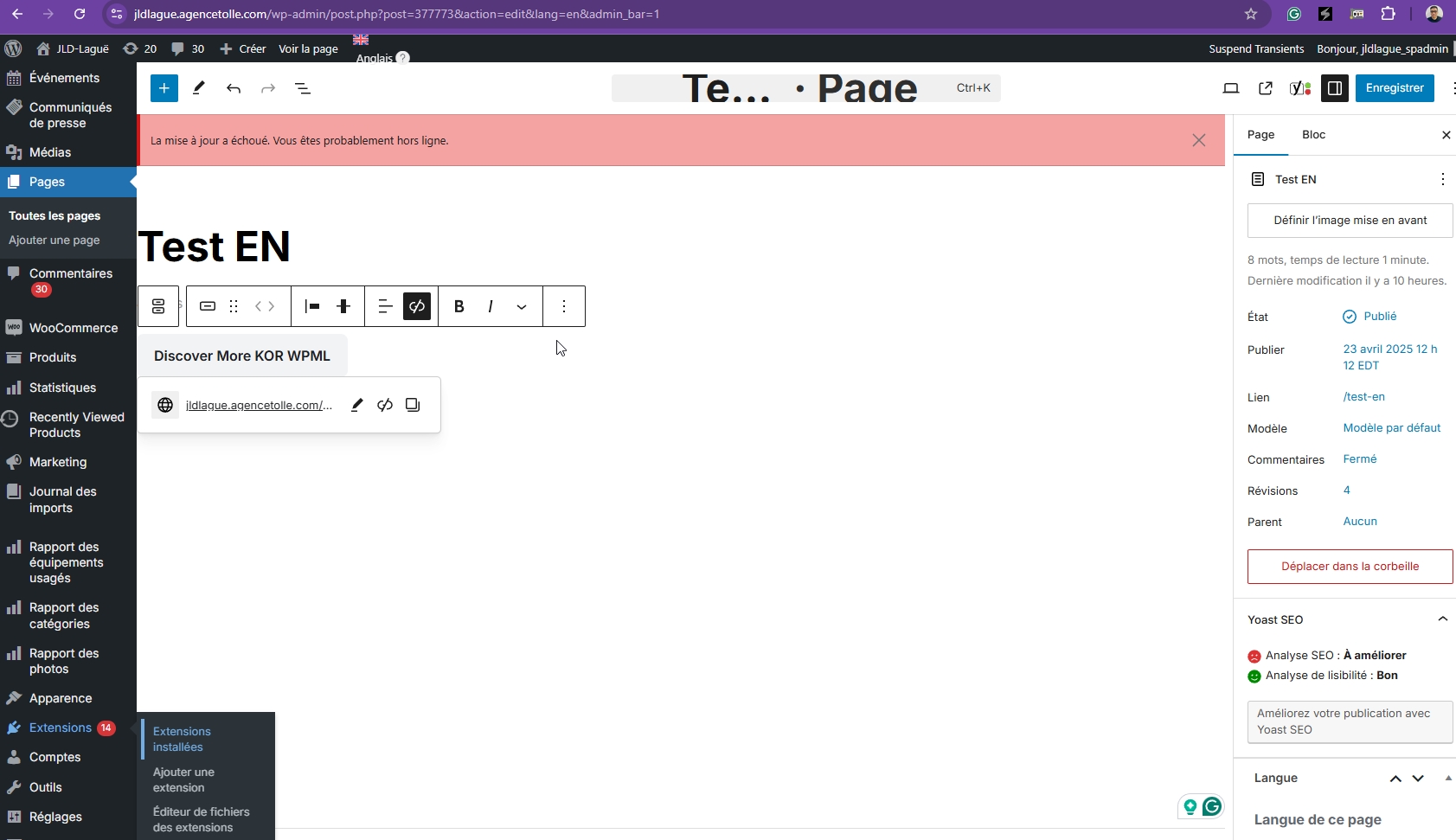
Task: Click the block drag handle dots
Action: click(234, 306)
